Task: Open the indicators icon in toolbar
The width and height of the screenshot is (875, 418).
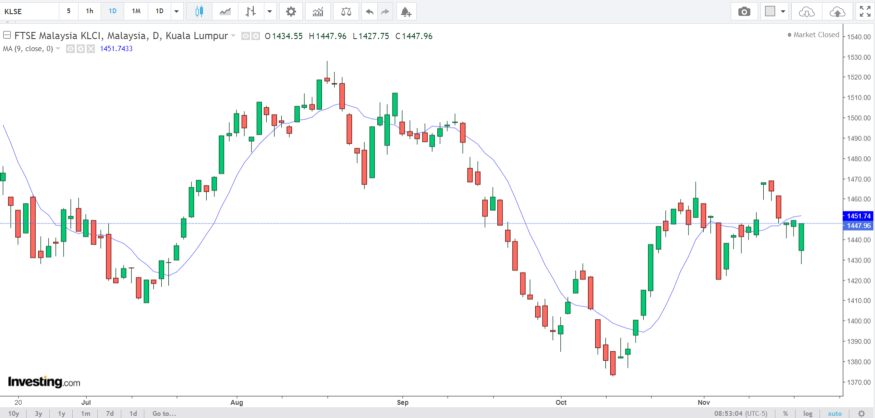Action: point(318,11)
